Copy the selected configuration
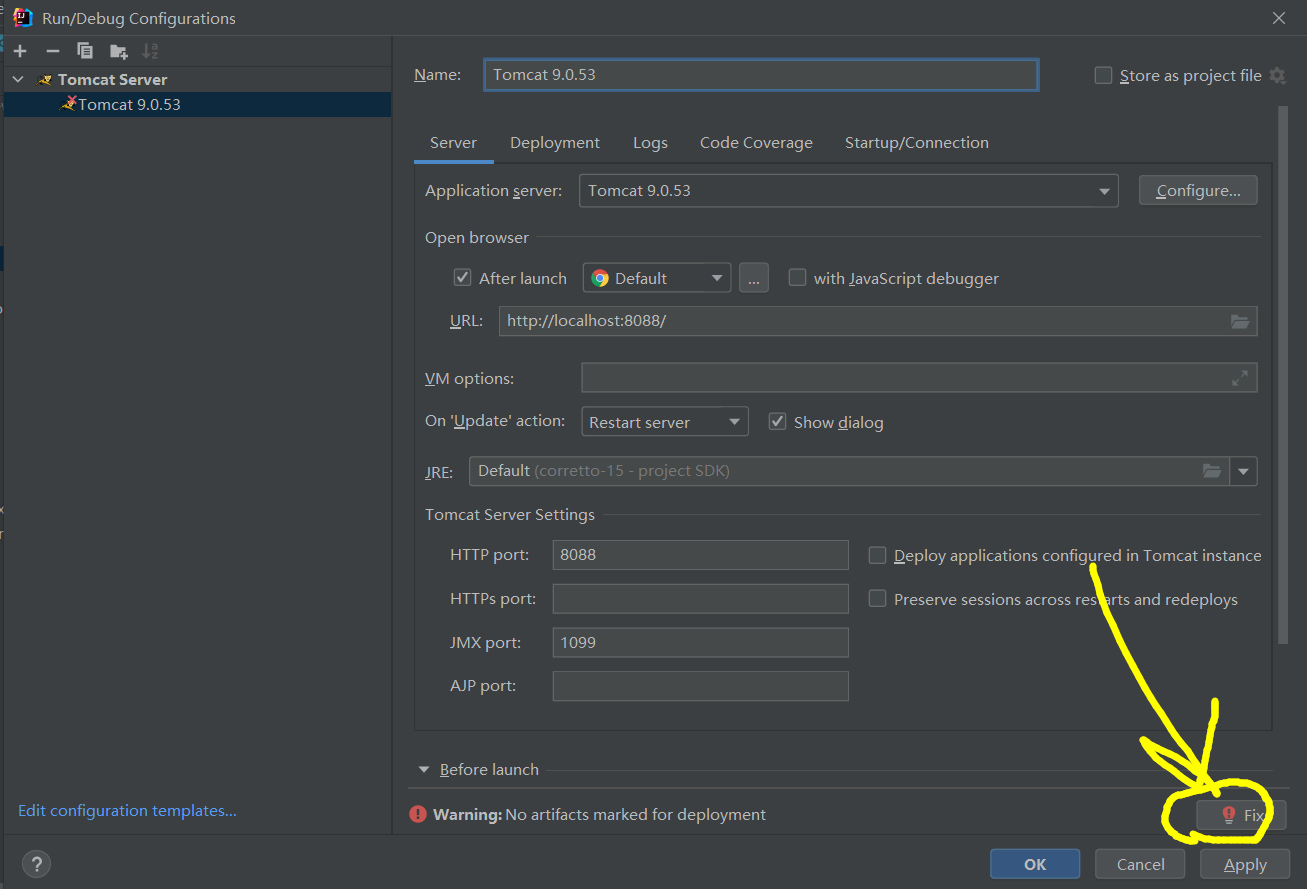Screen dimensions: 1307x889 point(85,51)
